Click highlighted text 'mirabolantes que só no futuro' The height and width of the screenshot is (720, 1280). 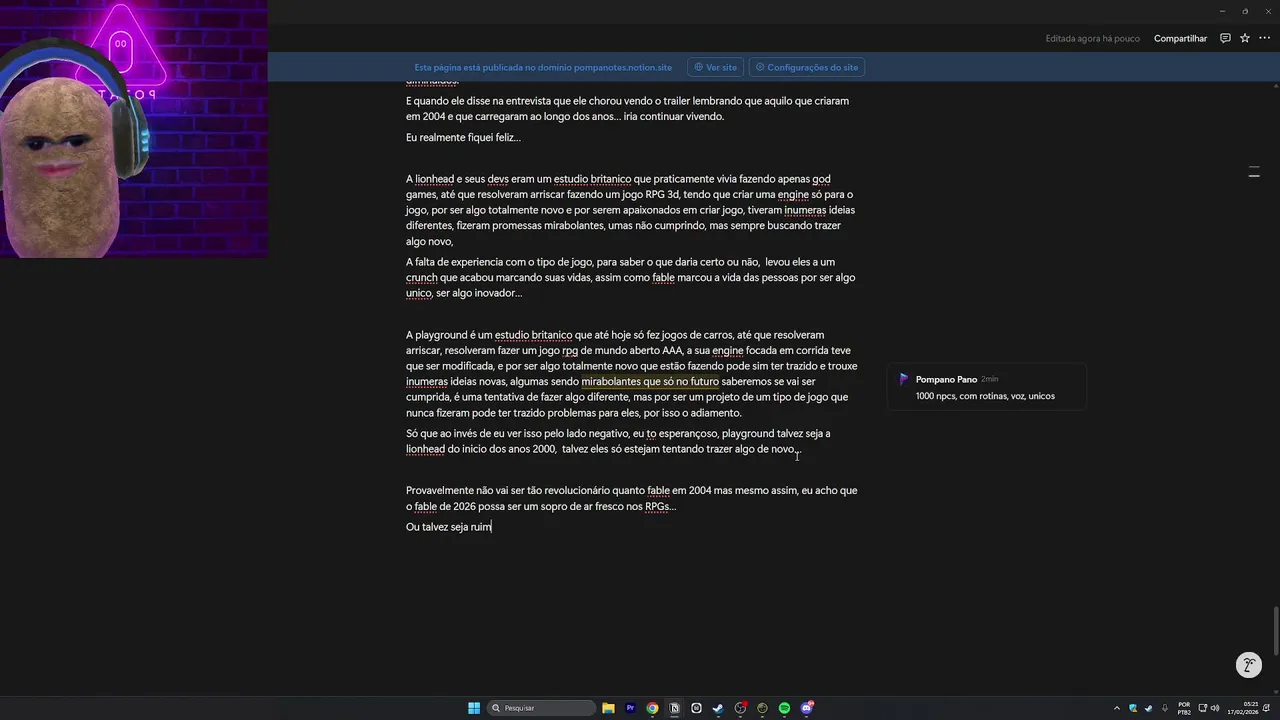(650, 381)
